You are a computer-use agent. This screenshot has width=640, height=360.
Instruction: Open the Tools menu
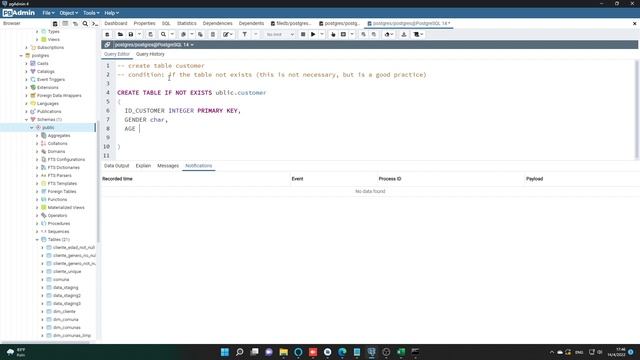[91, 13]
